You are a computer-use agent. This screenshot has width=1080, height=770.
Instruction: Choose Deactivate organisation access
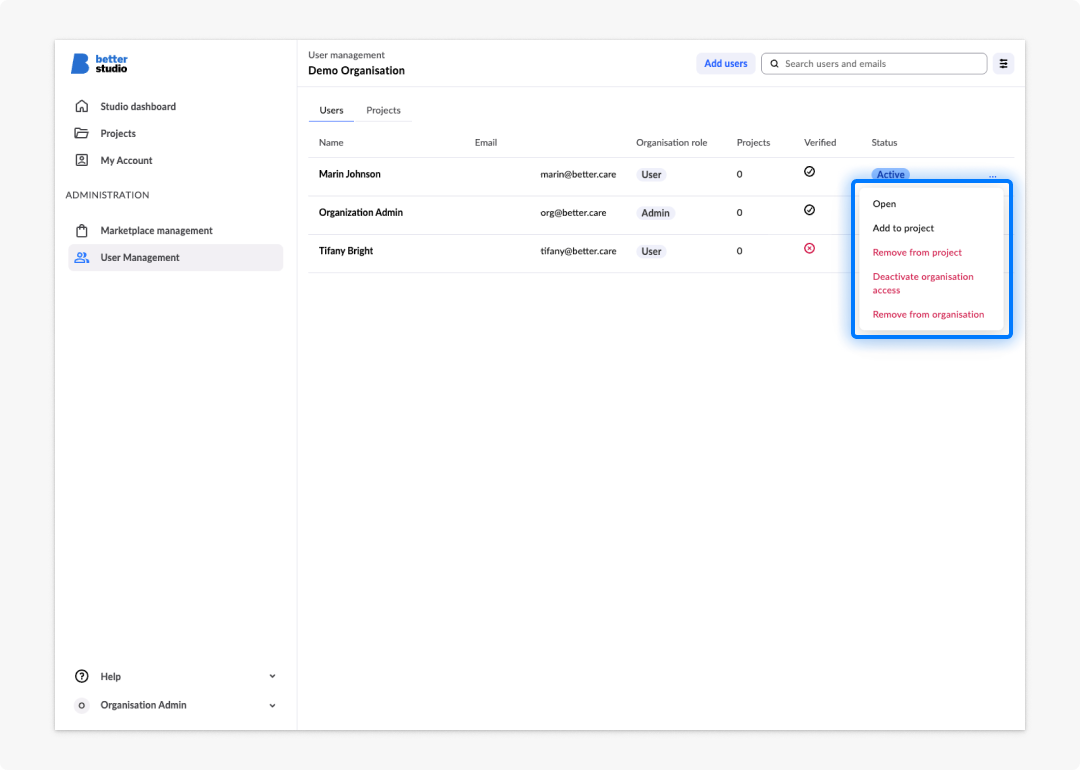(923, 283)
